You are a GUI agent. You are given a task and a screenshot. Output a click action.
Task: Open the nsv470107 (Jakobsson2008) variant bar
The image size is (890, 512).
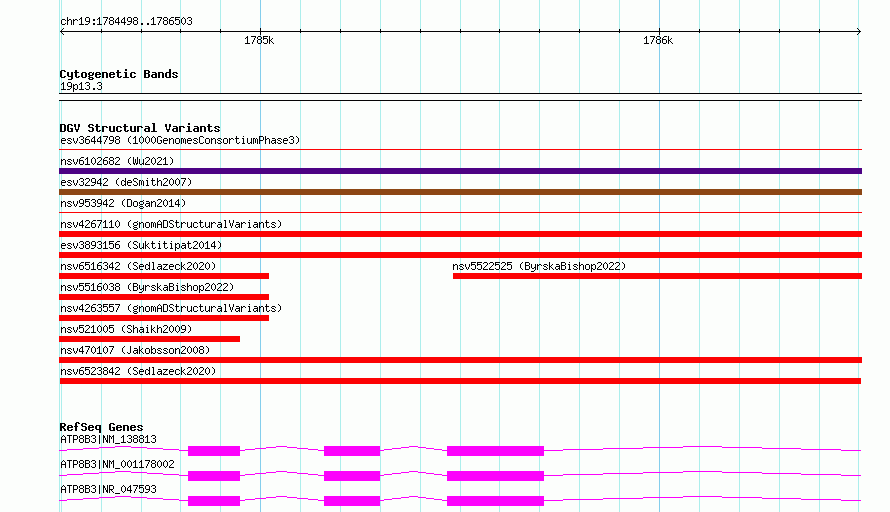click(460, 360)
